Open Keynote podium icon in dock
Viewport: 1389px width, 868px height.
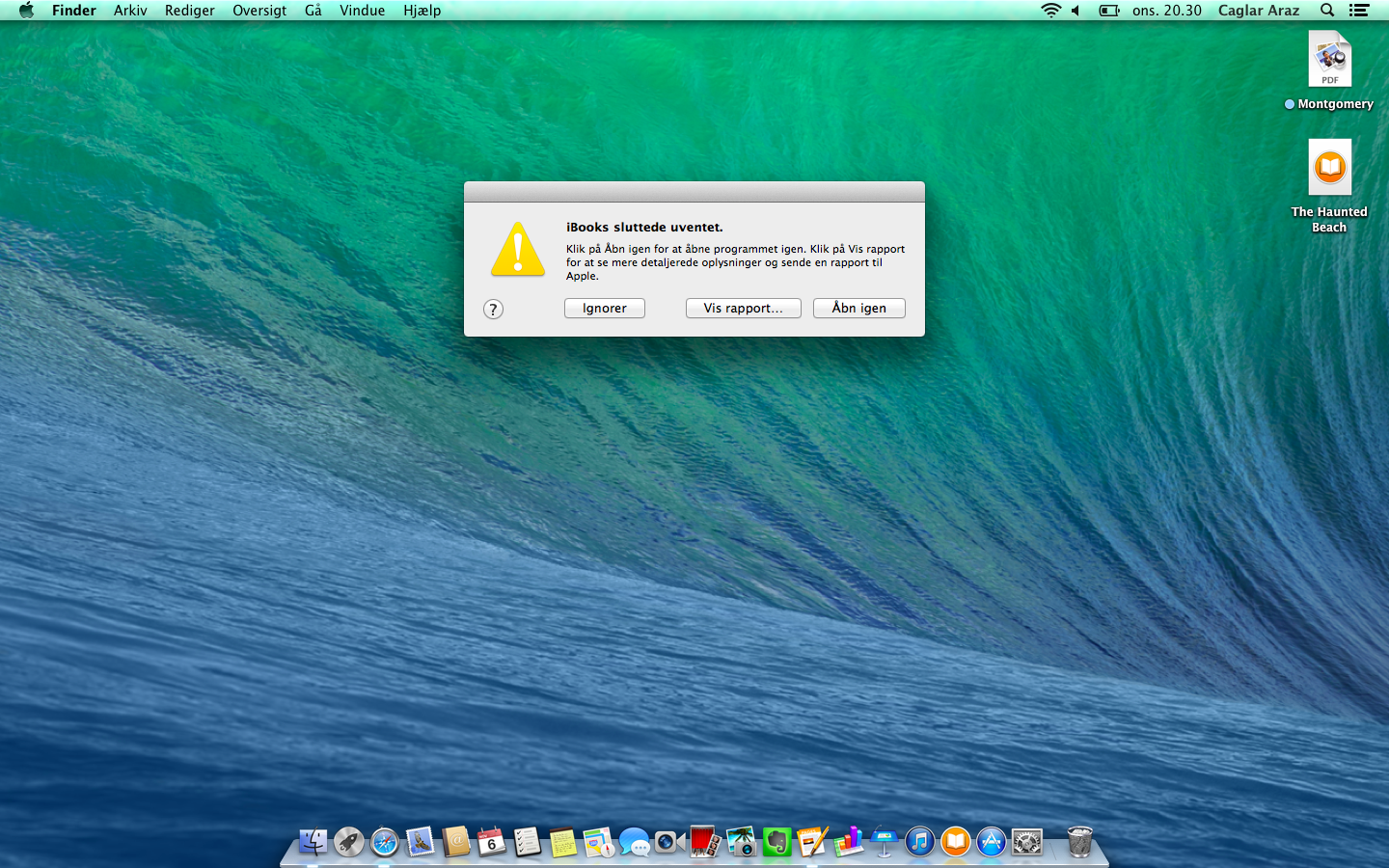(884, 842)
